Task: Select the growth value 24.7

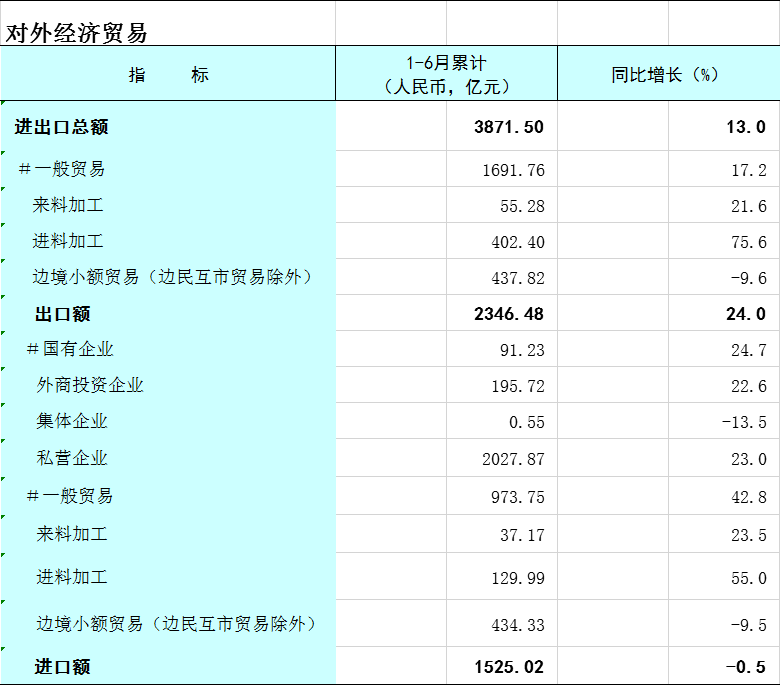Action: tap(749, 350)
